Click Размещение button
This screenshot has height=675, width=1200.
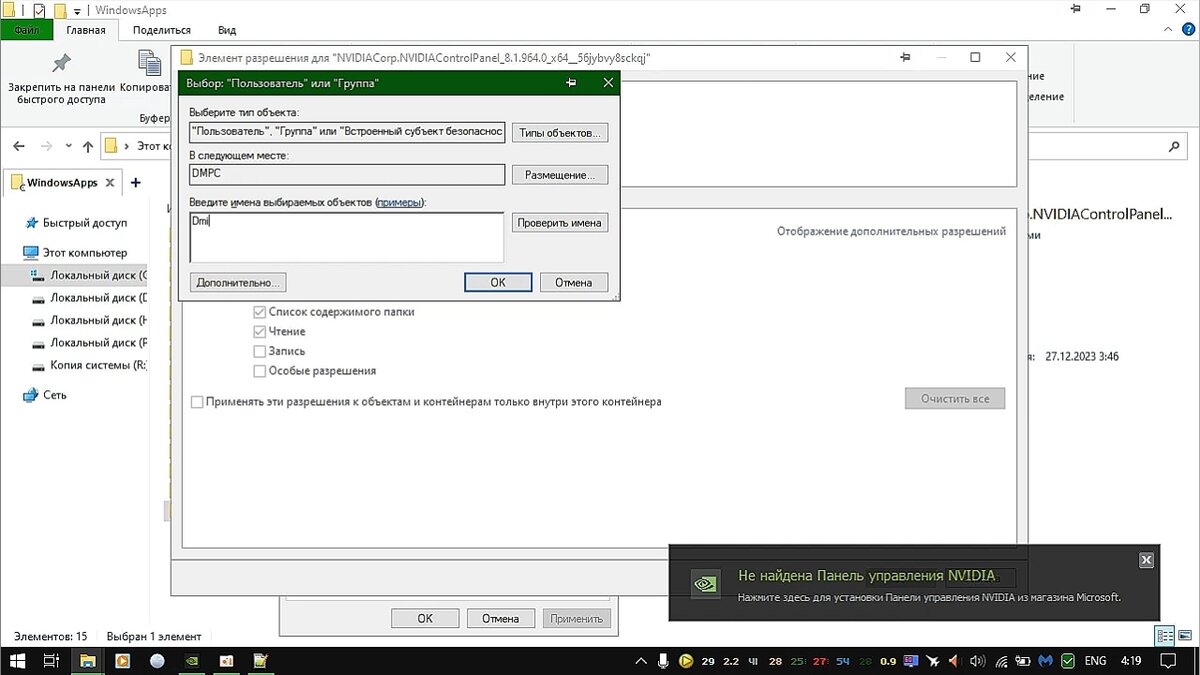pyautogui.click(x=560, y=175)
